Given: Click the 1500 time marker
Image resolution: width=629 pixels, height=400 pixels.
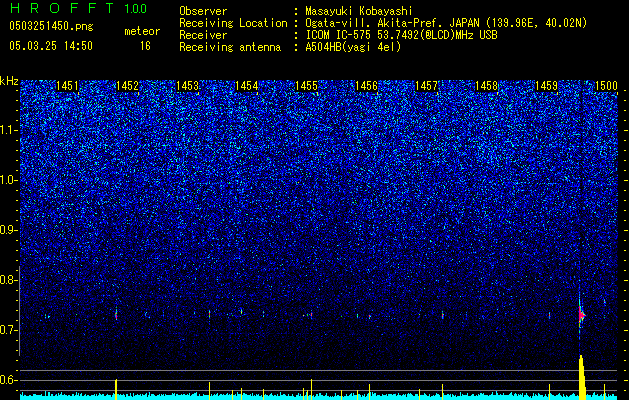Looking at the screenshot, I should click(x=606, y=86).
